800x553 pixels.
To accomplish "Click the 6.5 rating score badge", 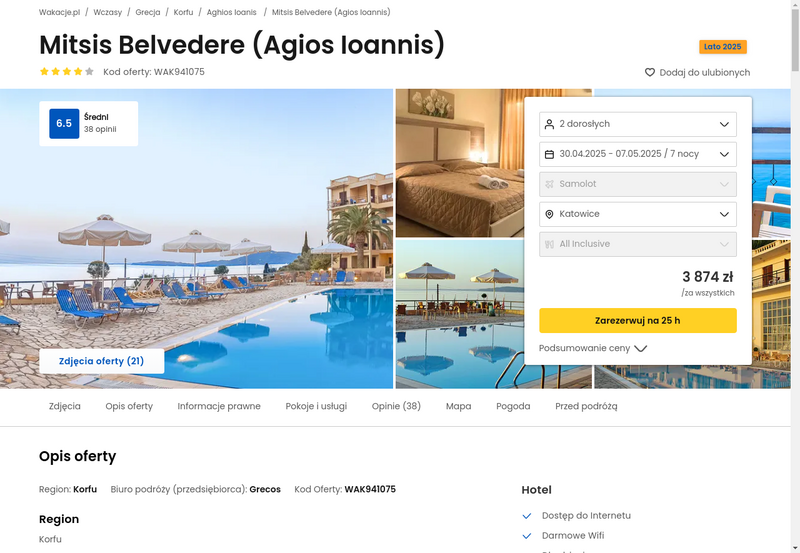I will (x=64, y=123).
